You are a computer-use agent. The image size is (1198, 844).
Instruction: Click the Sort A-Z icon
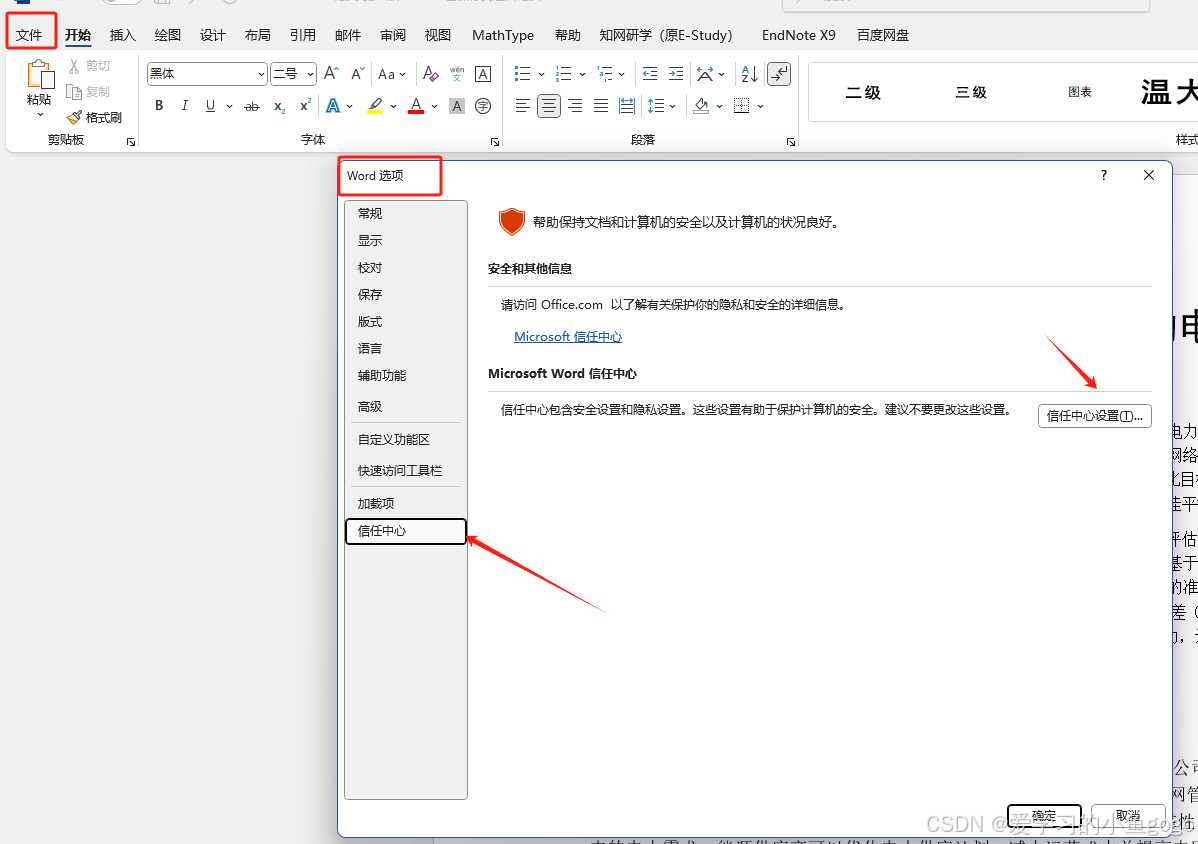750,73
